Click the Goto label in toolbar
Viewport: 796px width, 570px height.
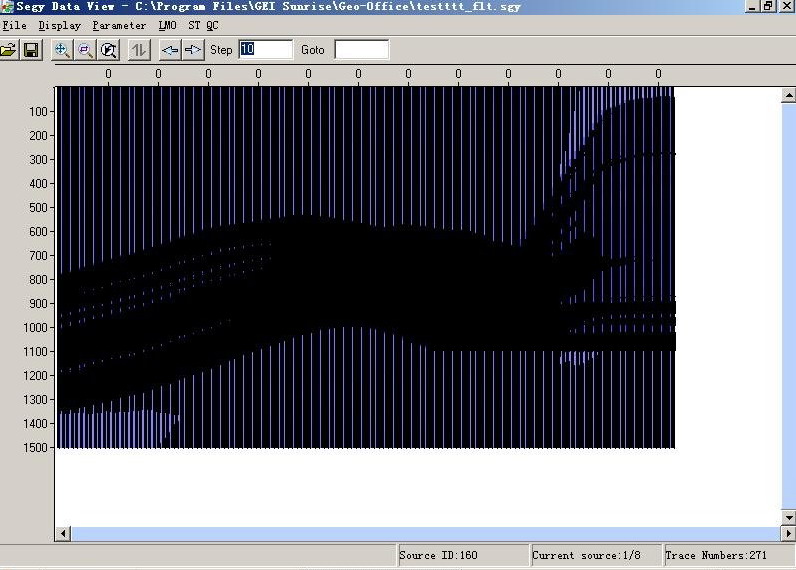312,50
